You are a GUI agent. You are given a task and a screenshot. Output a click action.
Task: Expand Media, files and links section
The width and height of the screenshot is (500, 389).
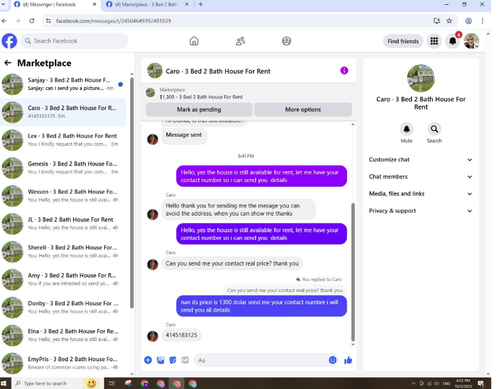tap(421, 194)
